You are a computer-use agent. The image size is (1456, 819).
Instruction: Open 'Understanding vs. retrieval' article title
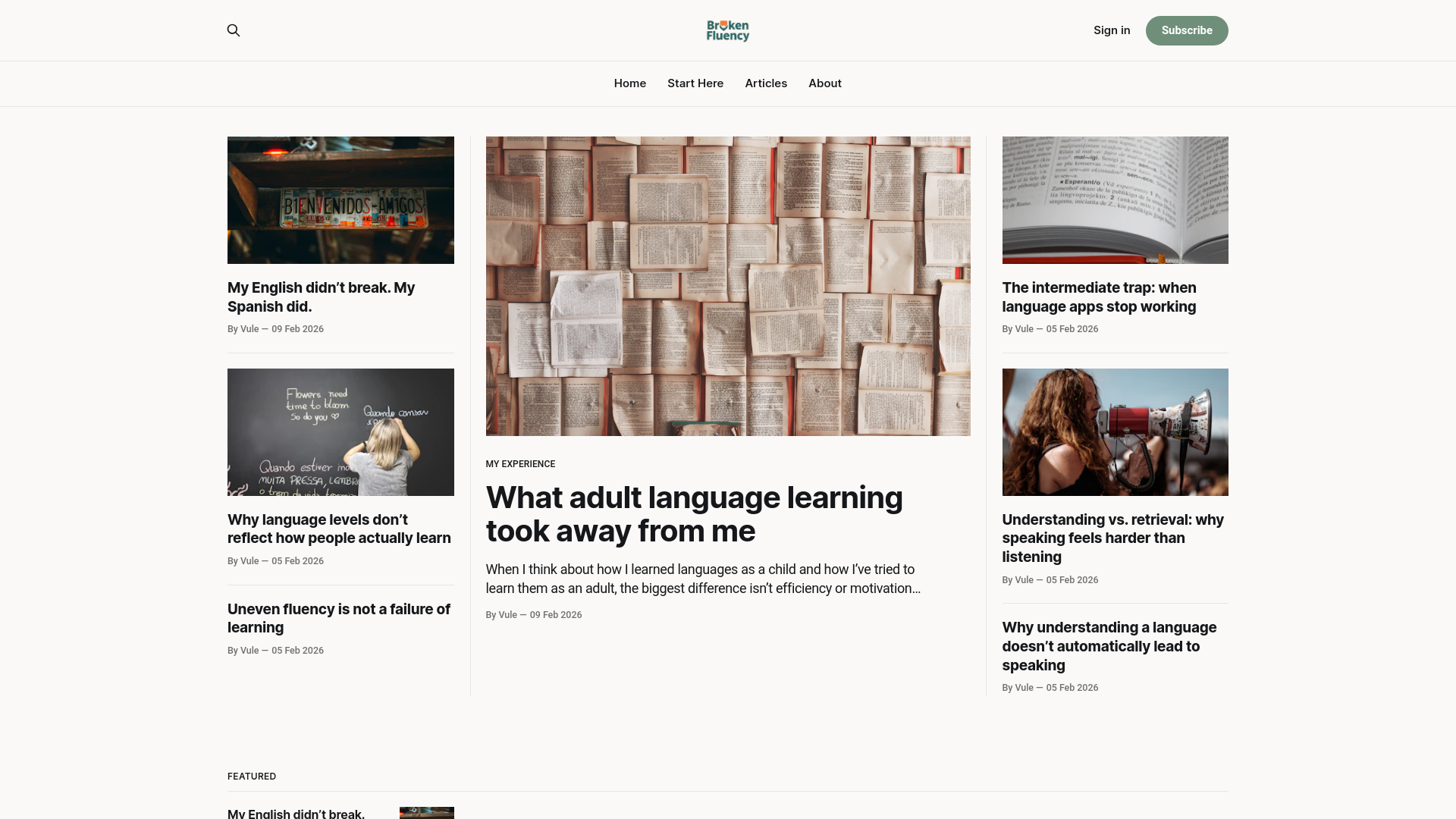tap(1112, 538)
